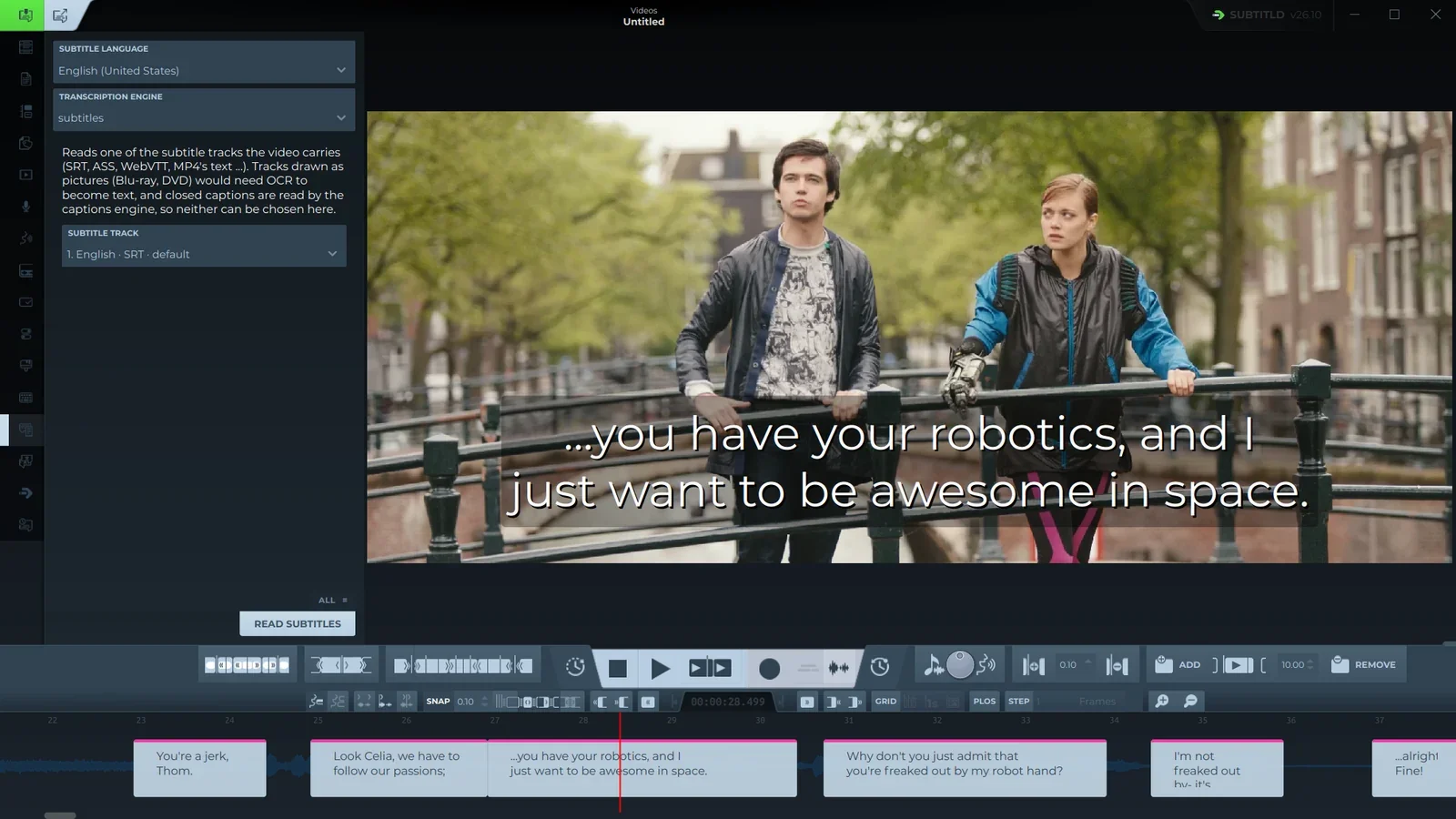Click the clock icon right of waveform
This screenshot has width=1456, height=819.
pyautogui.click(x=880, y=667)
